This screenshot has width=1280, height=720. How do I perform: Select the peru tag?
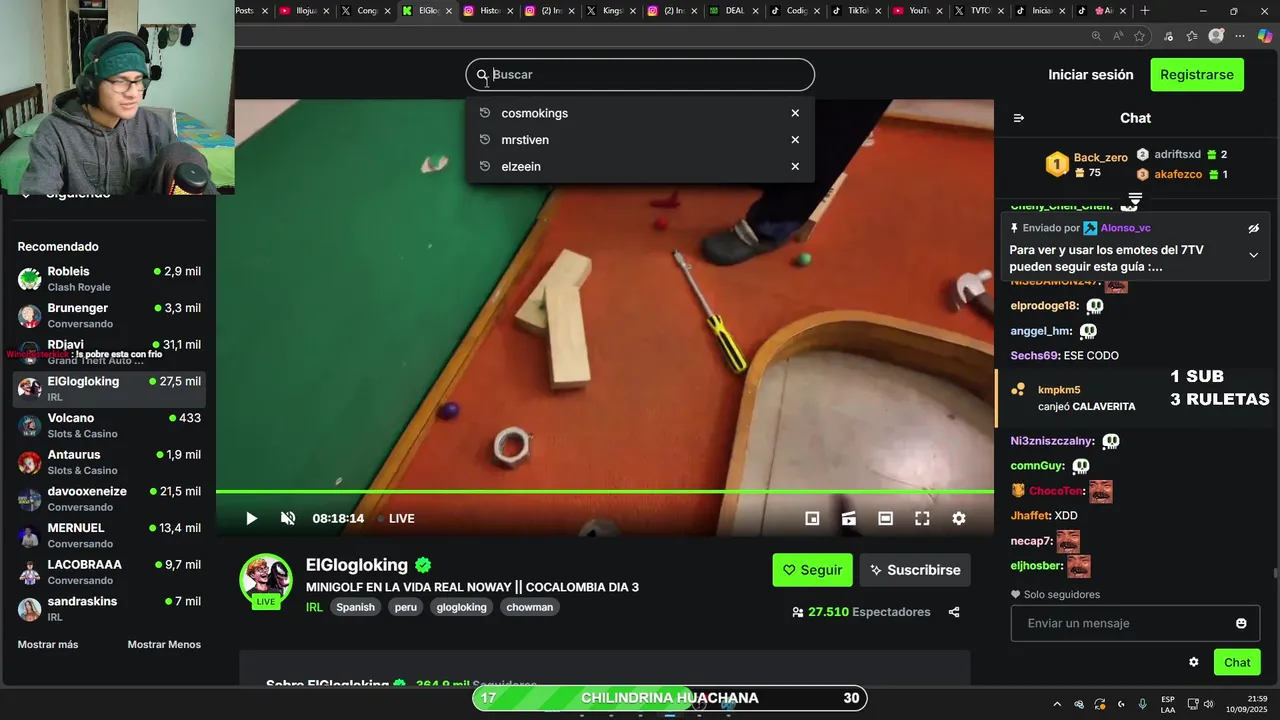[x=405, y=607]
